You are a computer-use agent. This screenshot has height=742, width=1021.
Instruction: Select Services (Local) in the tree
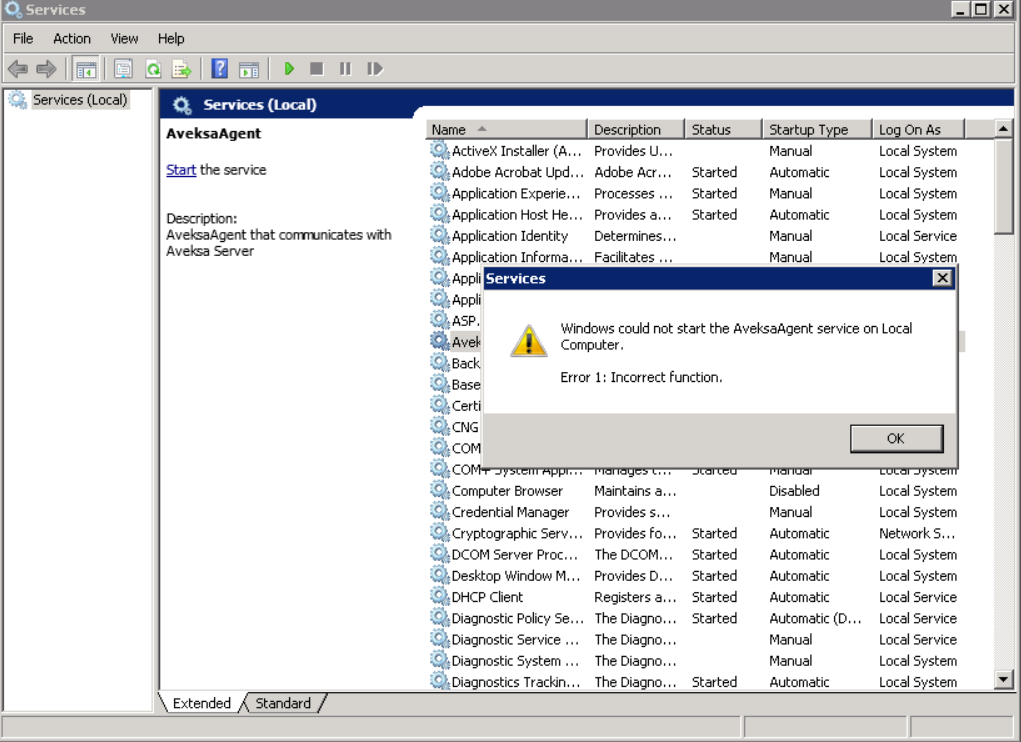[x=80, y=100]
